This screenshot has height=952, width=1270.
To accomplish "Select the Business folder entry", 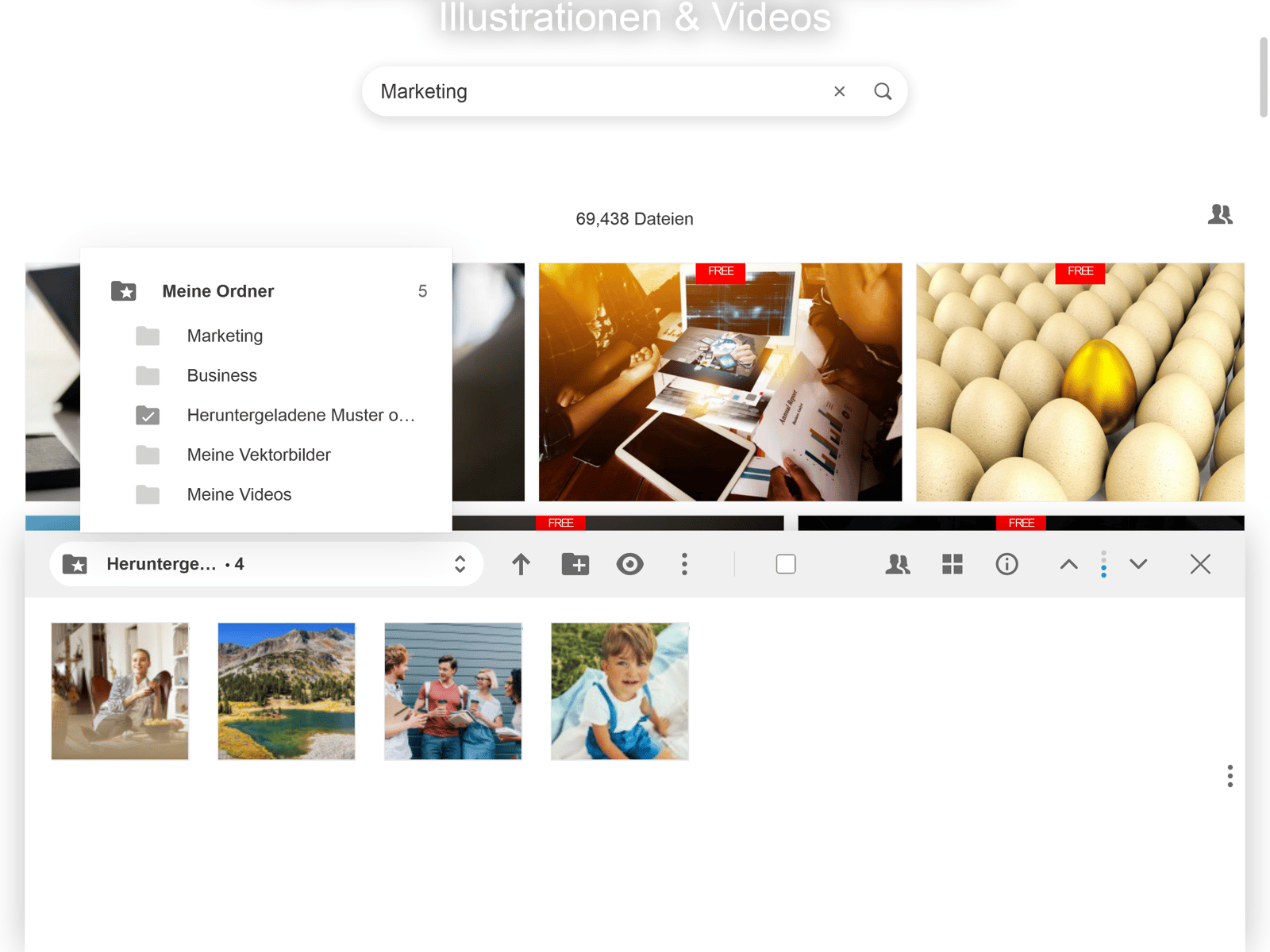I will 222,375.
